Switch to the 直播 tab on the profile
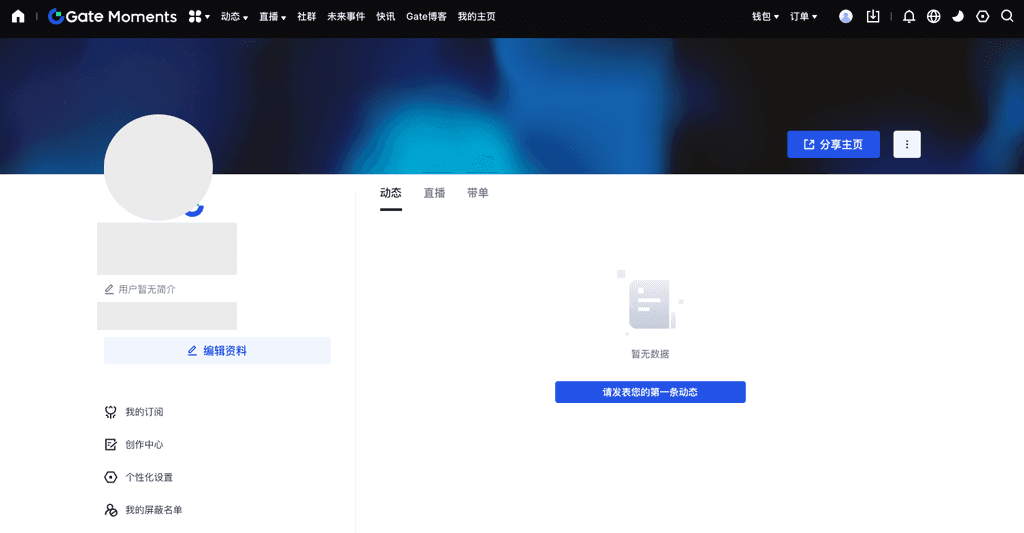This screenshot has width=1024, height=533. pos(434,193)
